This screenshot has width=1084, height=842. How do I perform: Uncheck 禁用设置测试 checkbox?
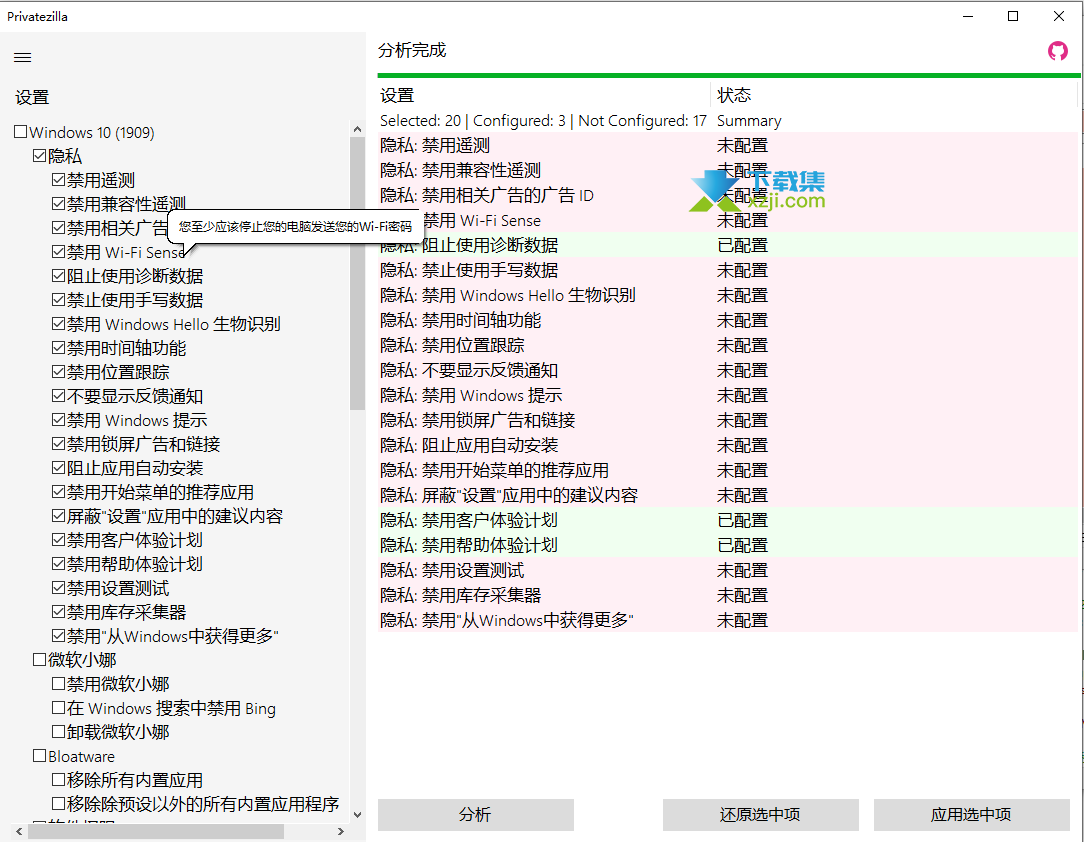coord(59,588)
